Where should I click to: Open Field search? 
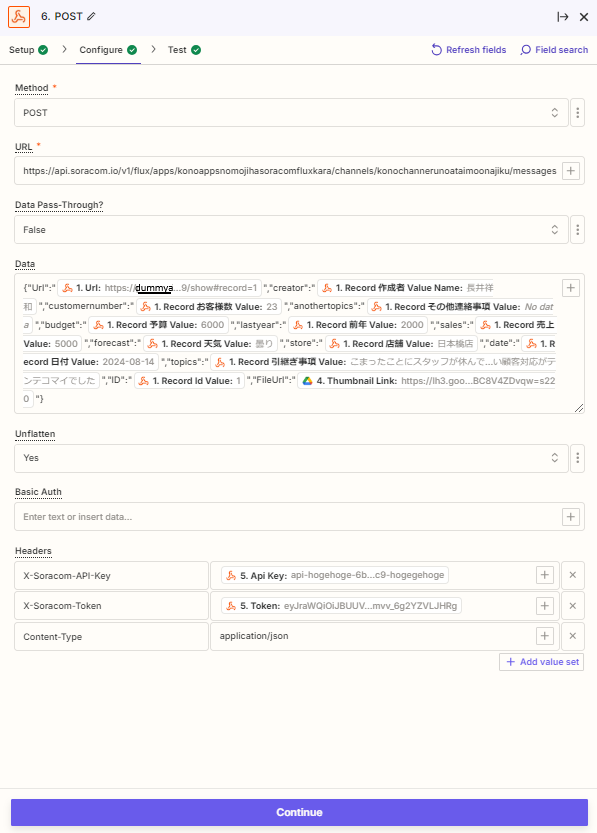pyautogui.click(x=554, y=50)
